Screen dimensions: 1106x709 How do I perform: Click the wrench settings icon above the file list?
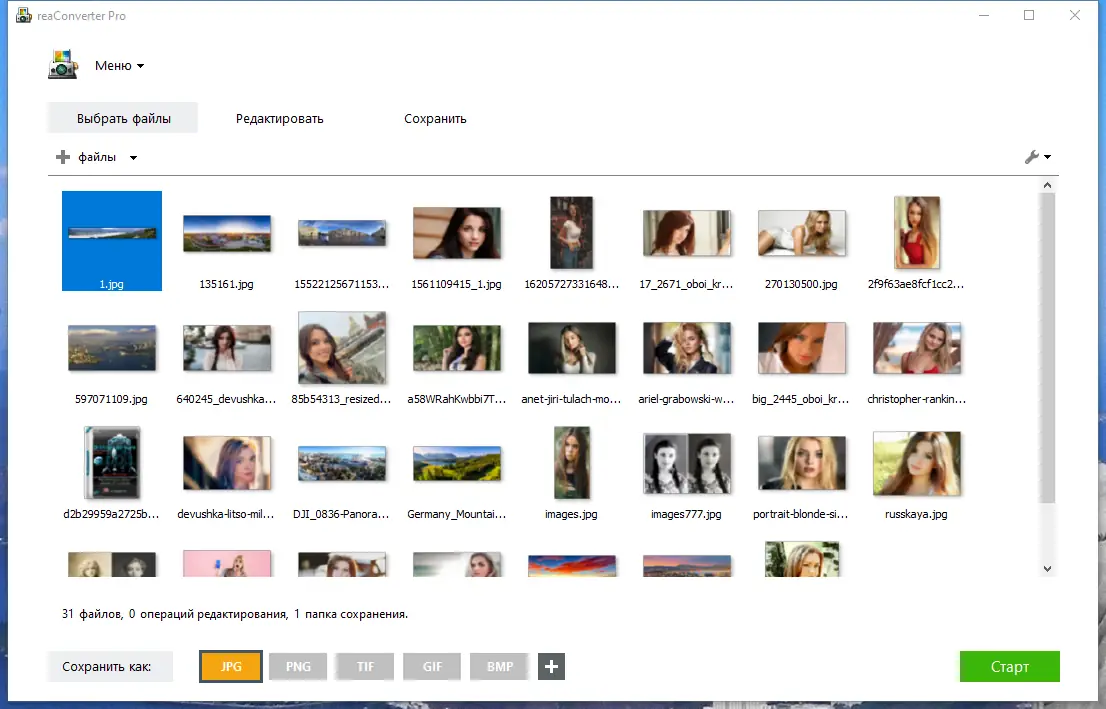click(x=1032, y=157)
